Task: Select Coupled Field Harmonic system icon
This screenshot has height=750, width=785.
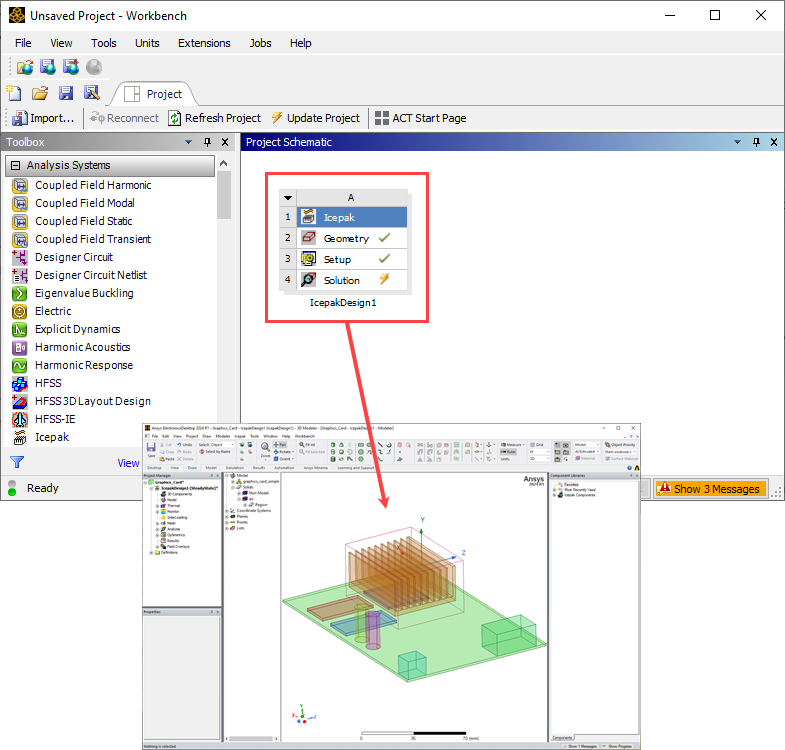Action: (20, 186)
